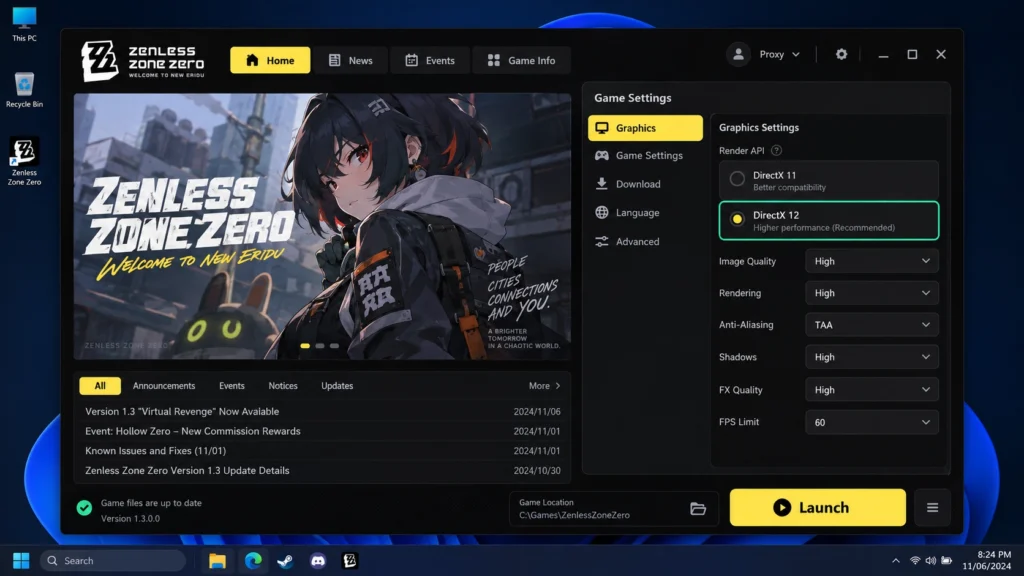The image size is (1024, 576).
Task: Browse game location folder icon
Action: [x=698, y=509]
